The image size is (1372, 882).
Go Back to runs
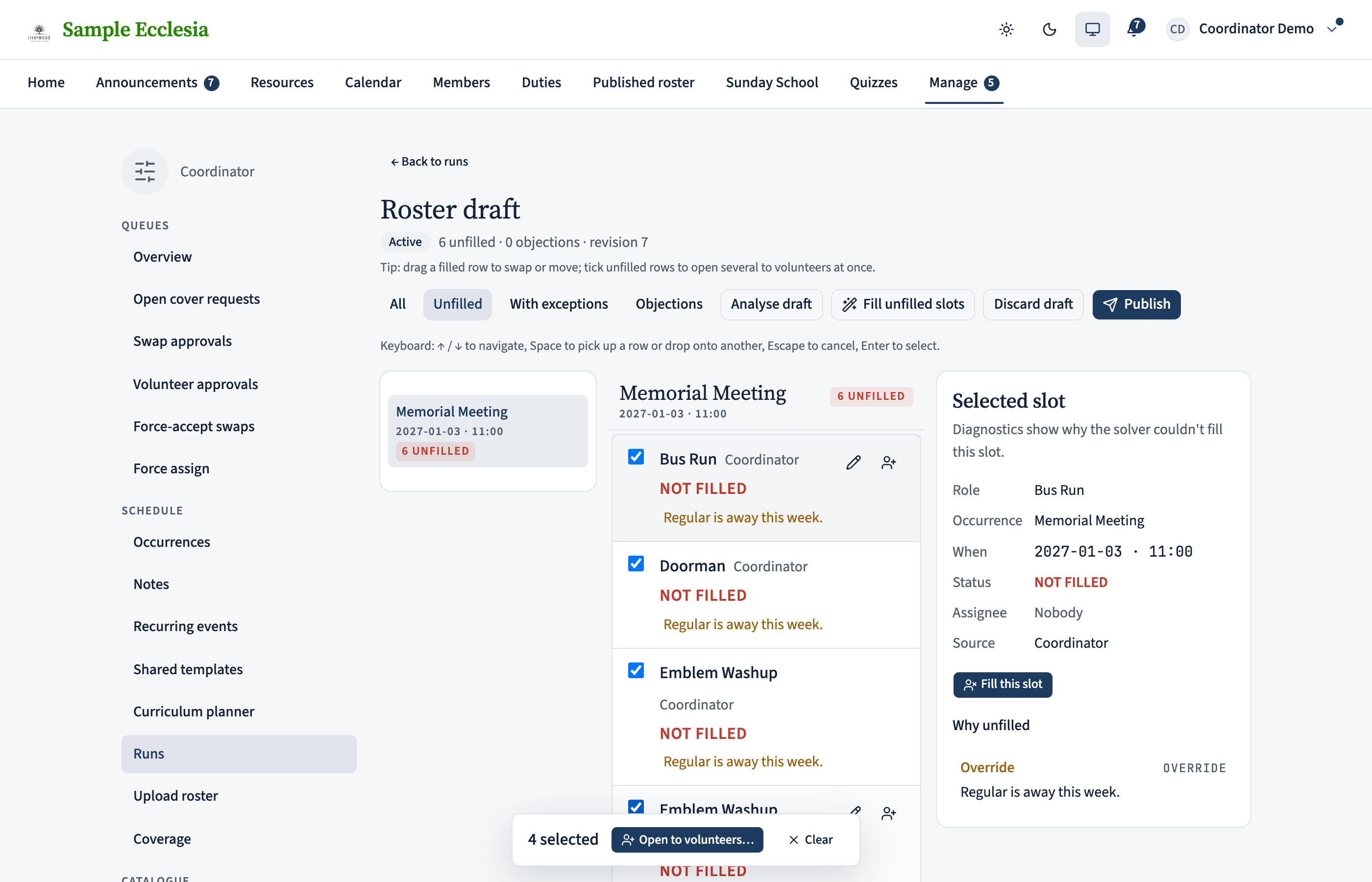pyautogui.click(x=429, y=162)
